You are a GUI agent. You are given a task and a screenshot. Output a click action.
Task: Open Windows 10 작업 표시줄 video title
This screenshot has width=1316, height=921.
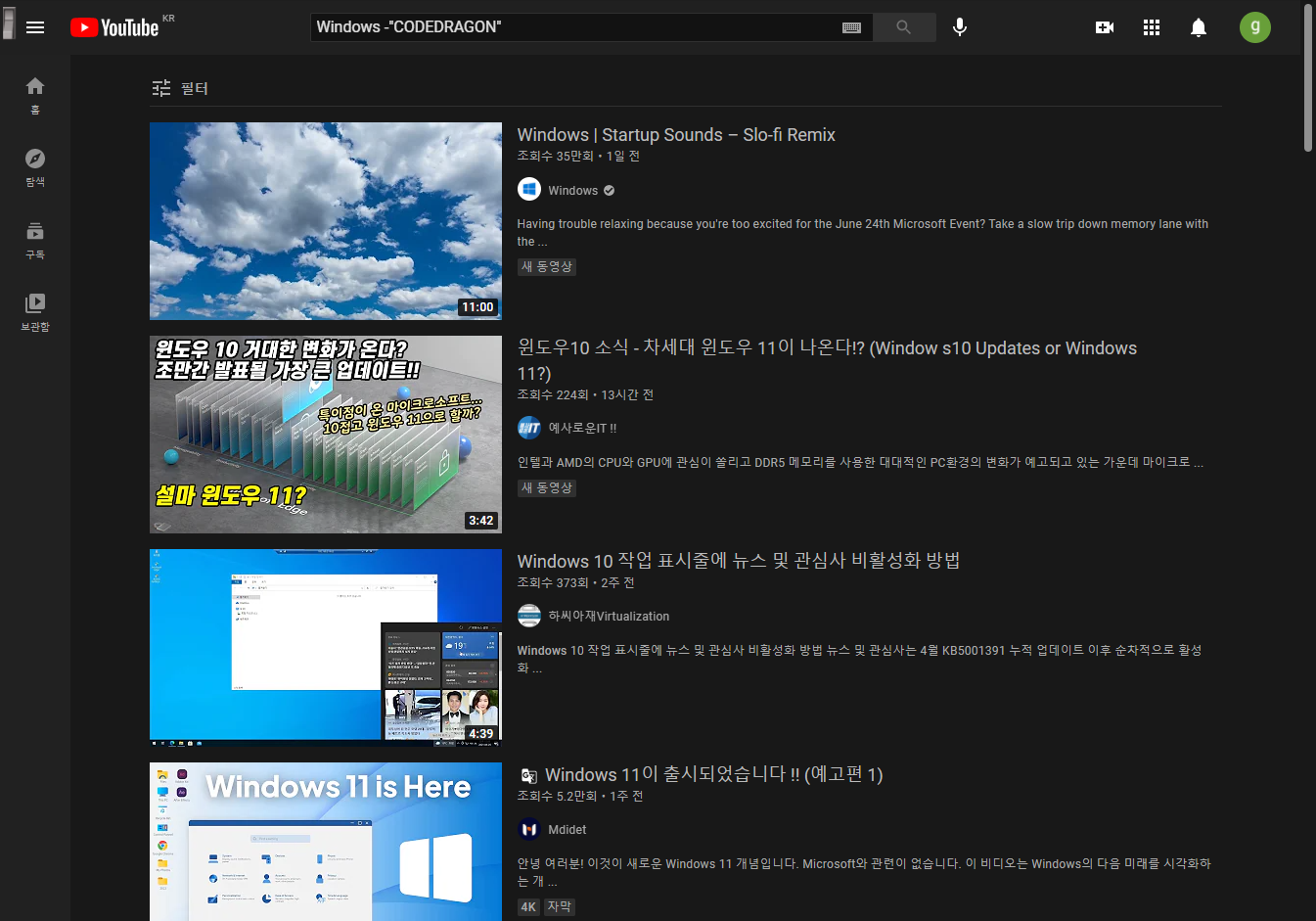[x=739, y=561]
